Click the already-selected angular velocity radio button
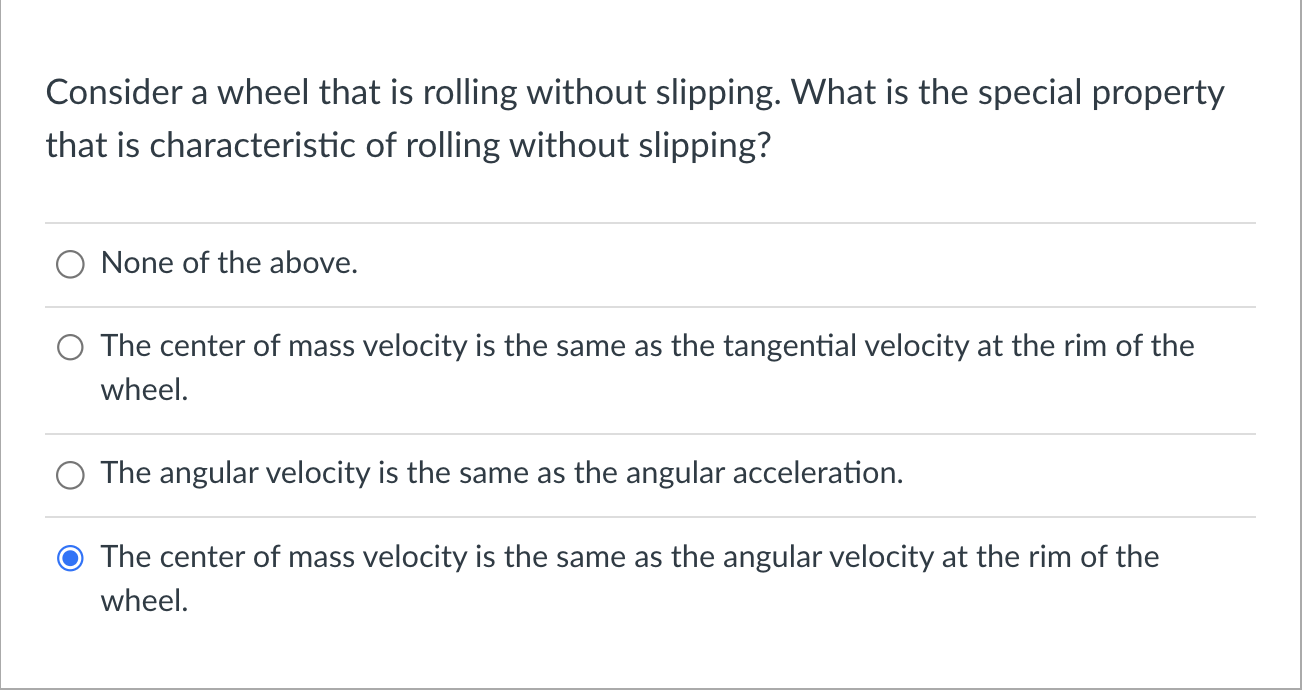 70,558
